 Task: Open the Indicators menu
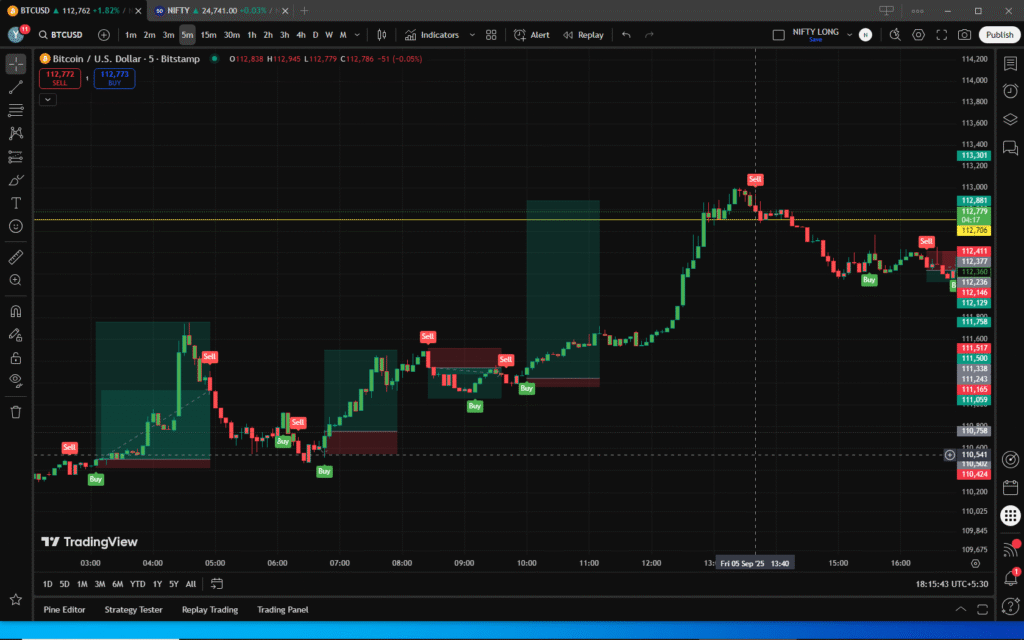click(x=432, y=35)
